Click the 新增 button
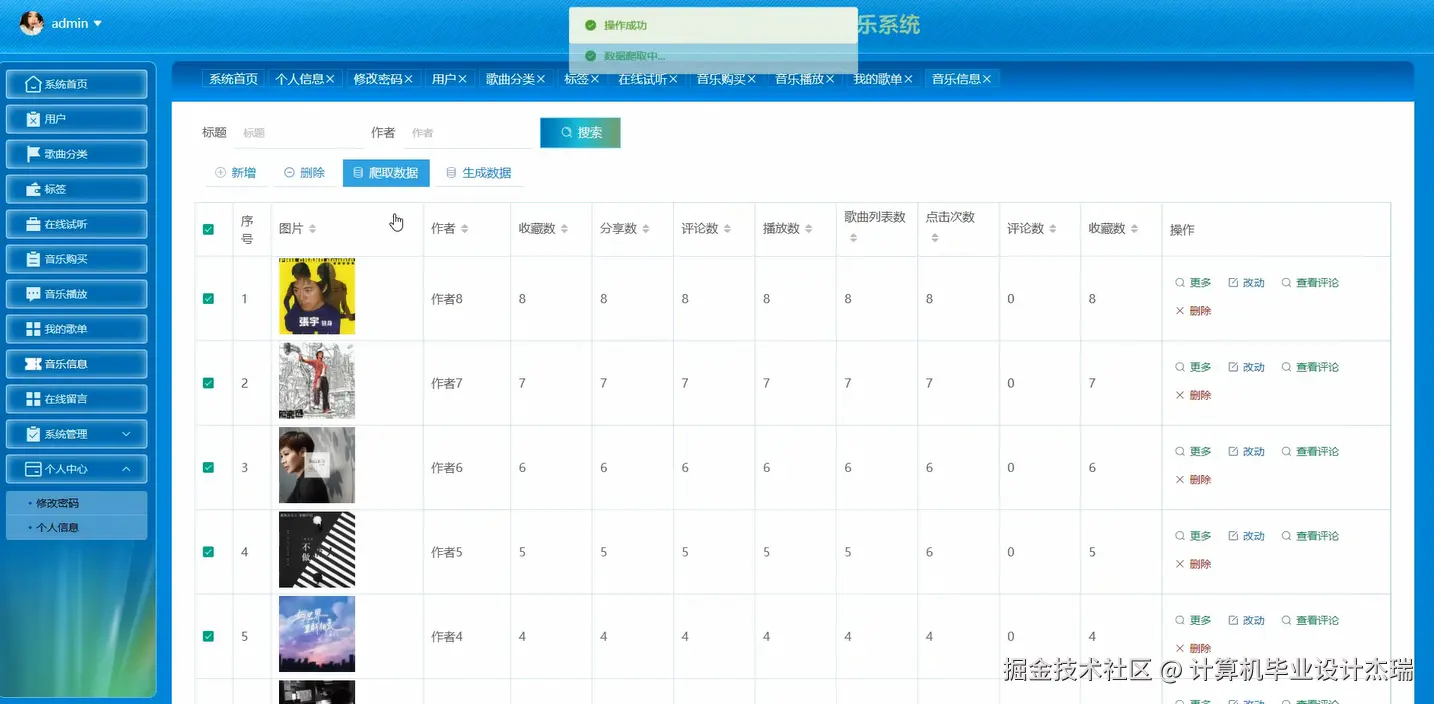This screenshot has width=1434, height=704. click(236, 173)
